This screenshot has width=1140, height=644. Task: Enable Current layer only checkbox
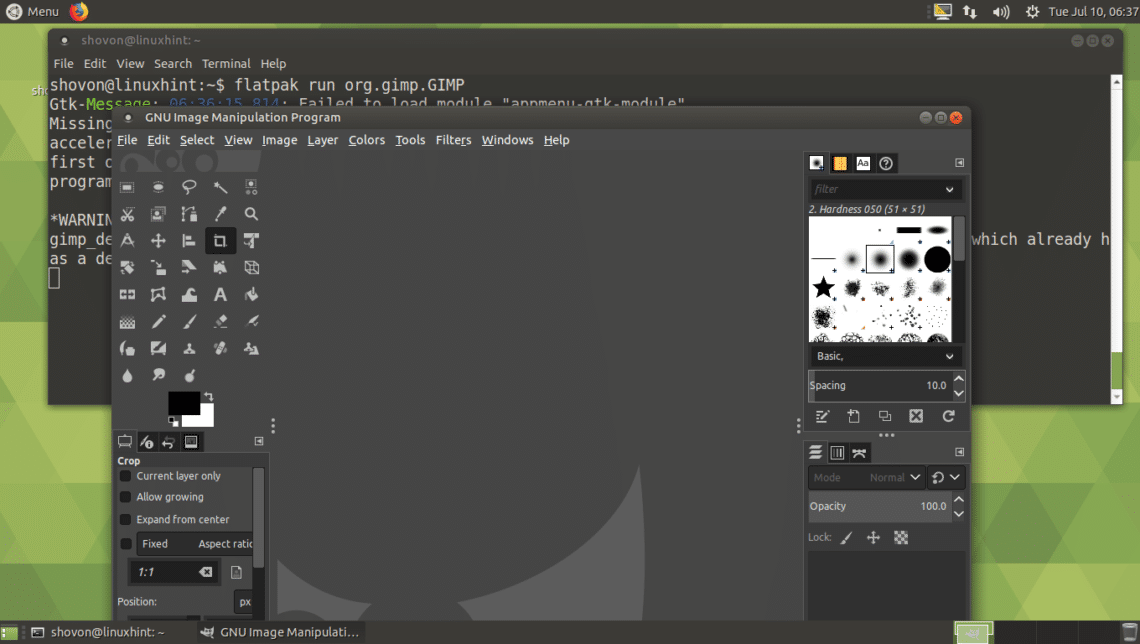(125, 476)
